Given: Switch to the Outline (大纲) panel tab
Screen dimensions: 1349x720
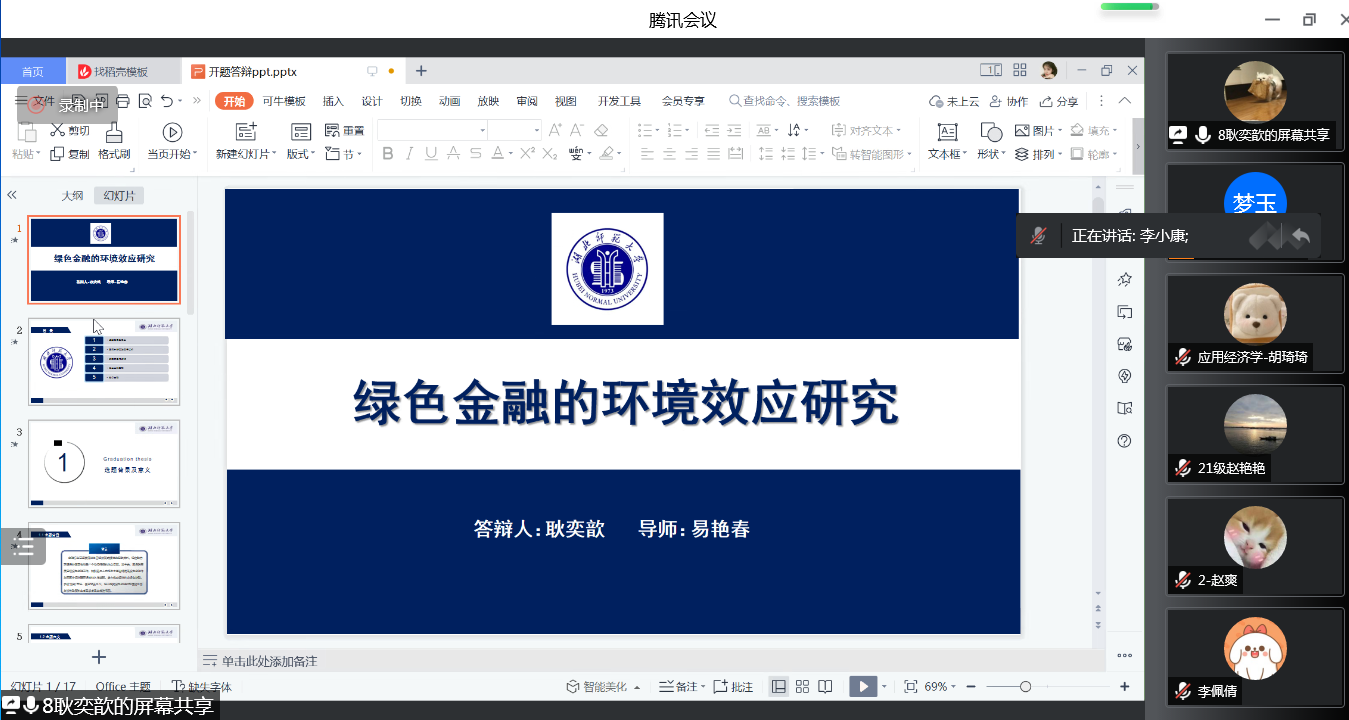Looking at the screenshot, I should pyautogui.click(x=72, y=196).
